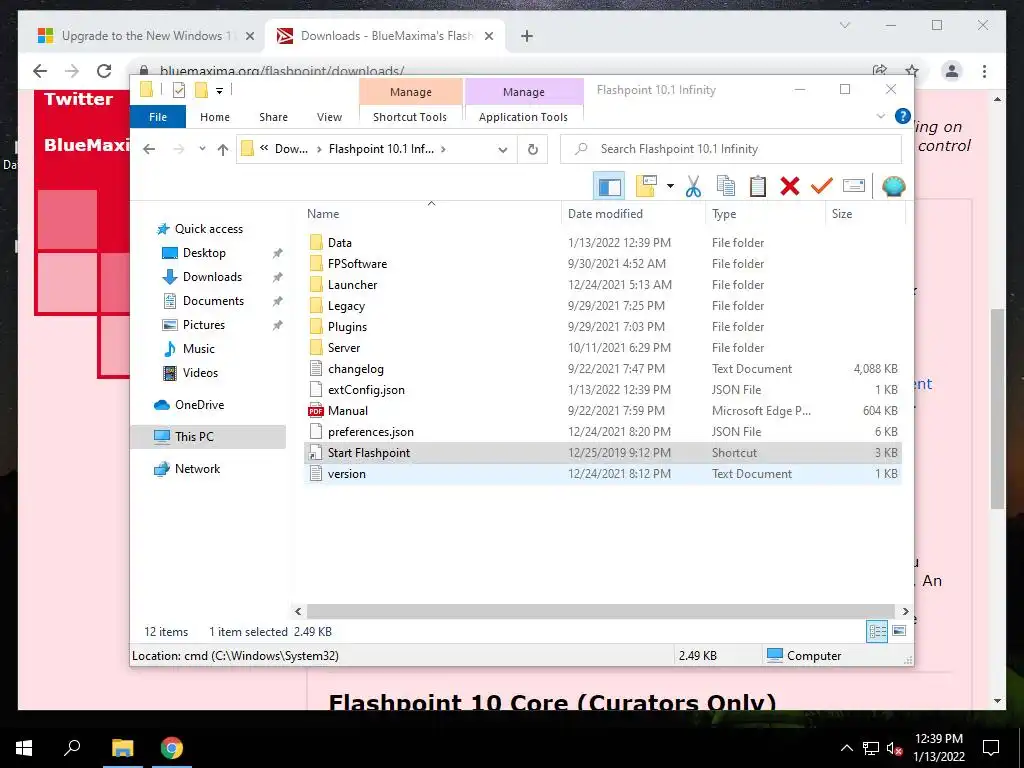Click the new folder icon in title bar

(x=201, y=90)
